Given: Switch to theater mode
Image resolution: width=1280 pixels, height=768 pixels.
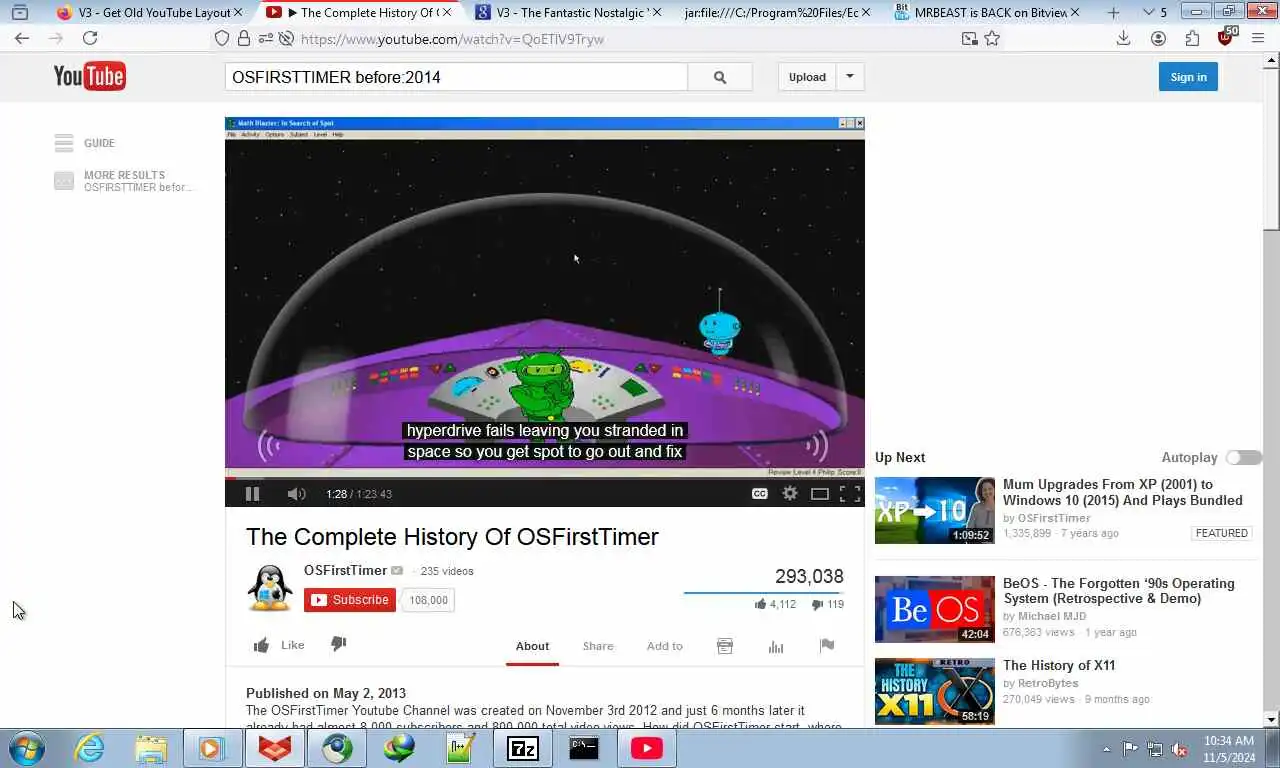Looking at the screenshot, I should tap(820, 493).
